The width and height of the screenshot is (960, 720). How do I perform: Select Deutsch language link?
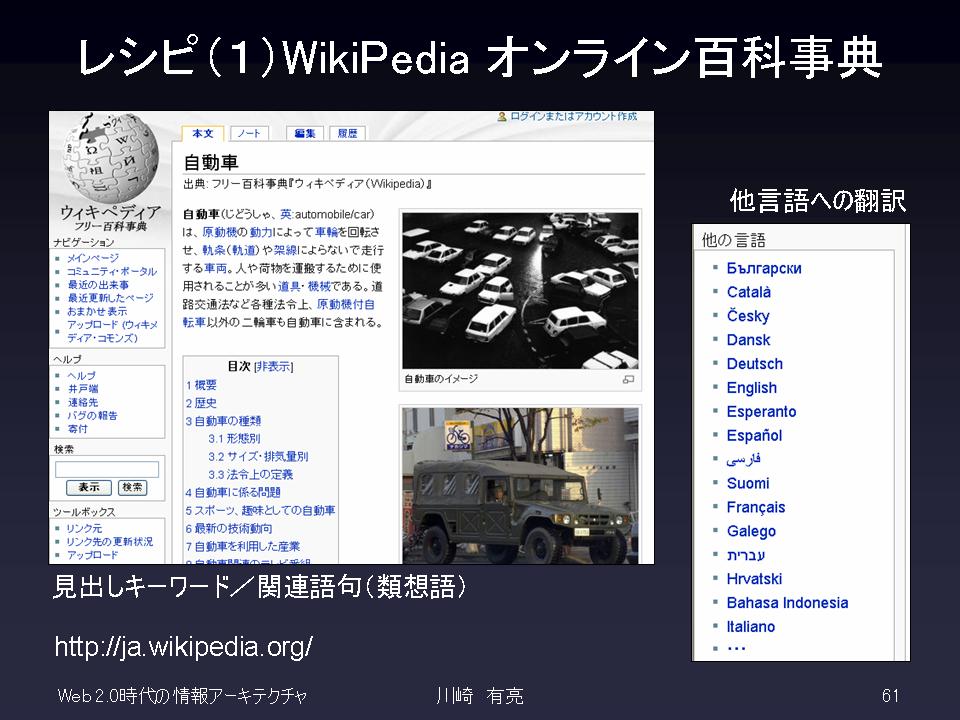754,364
